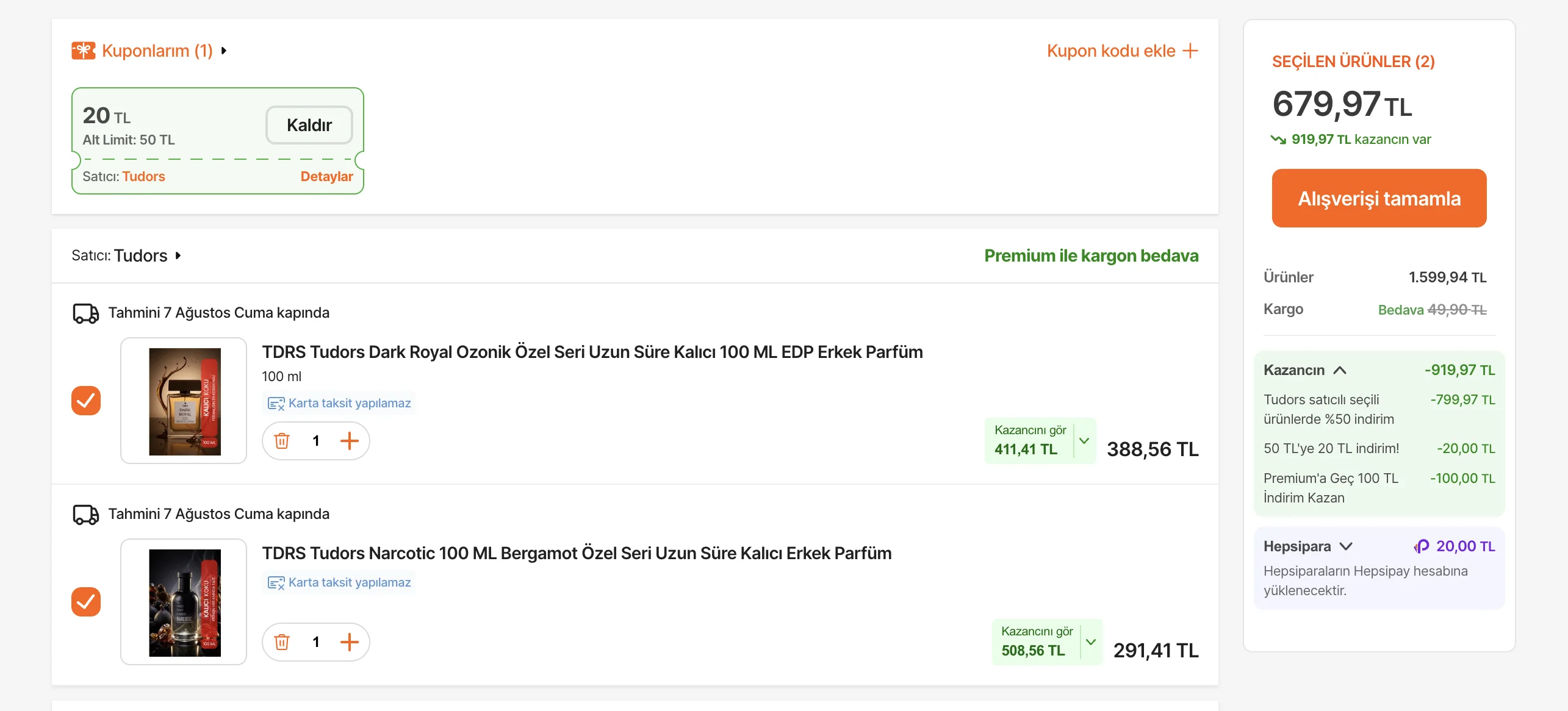Image resolution: width=1568 pixels, height=711 pixels.
Task: Uncheck the Narcotic Bergamot perfume checkbox
Action: pyautogui.click(x=86, y=602)
